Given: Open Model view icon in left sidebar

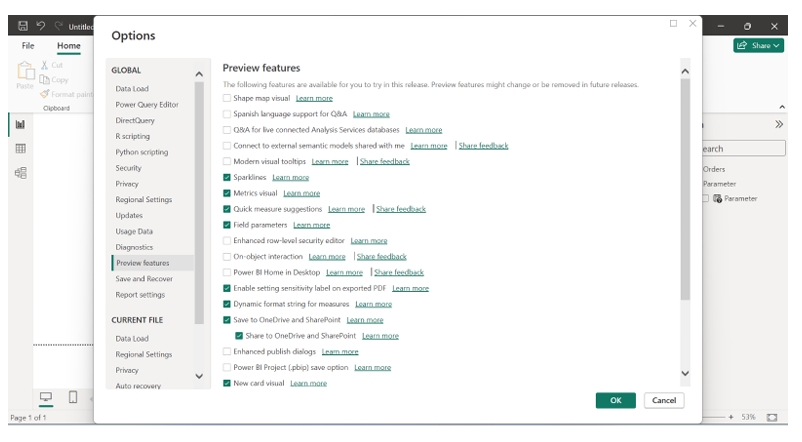Looking at the screenshot, I should tap(20, 172).
